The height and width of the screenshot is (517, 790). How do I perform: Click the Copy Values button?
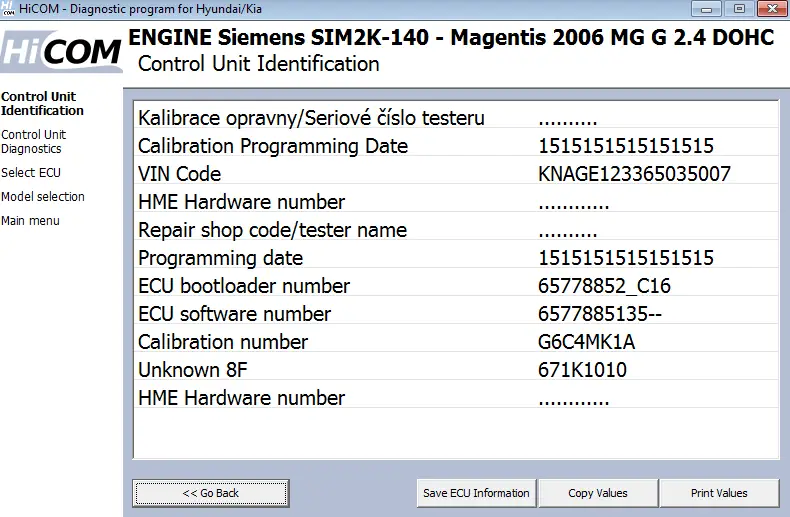pyautogui.click(x=598, y=493)
